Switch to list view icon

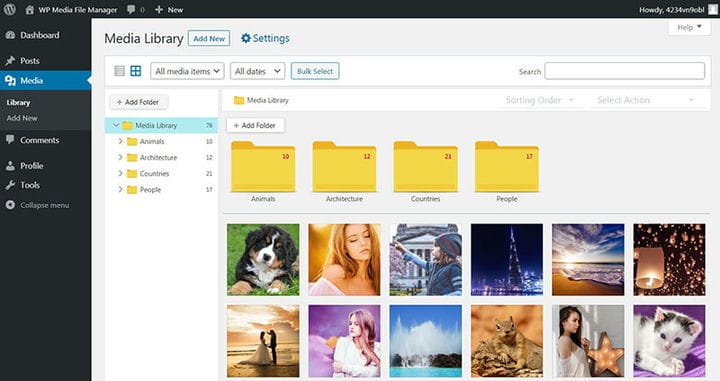tap(119, 71)
